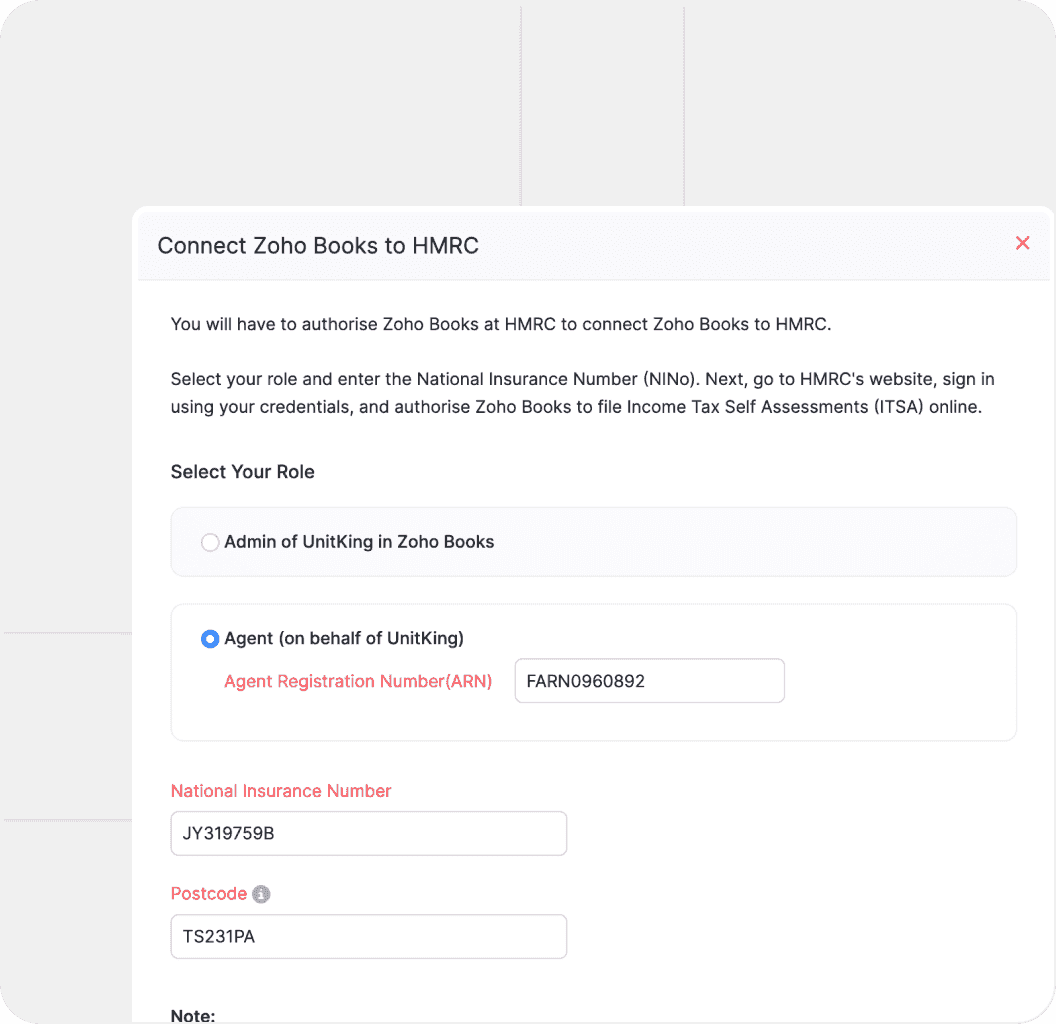
Task: Choose the Admin role radio option
Action: pos(210,542)
